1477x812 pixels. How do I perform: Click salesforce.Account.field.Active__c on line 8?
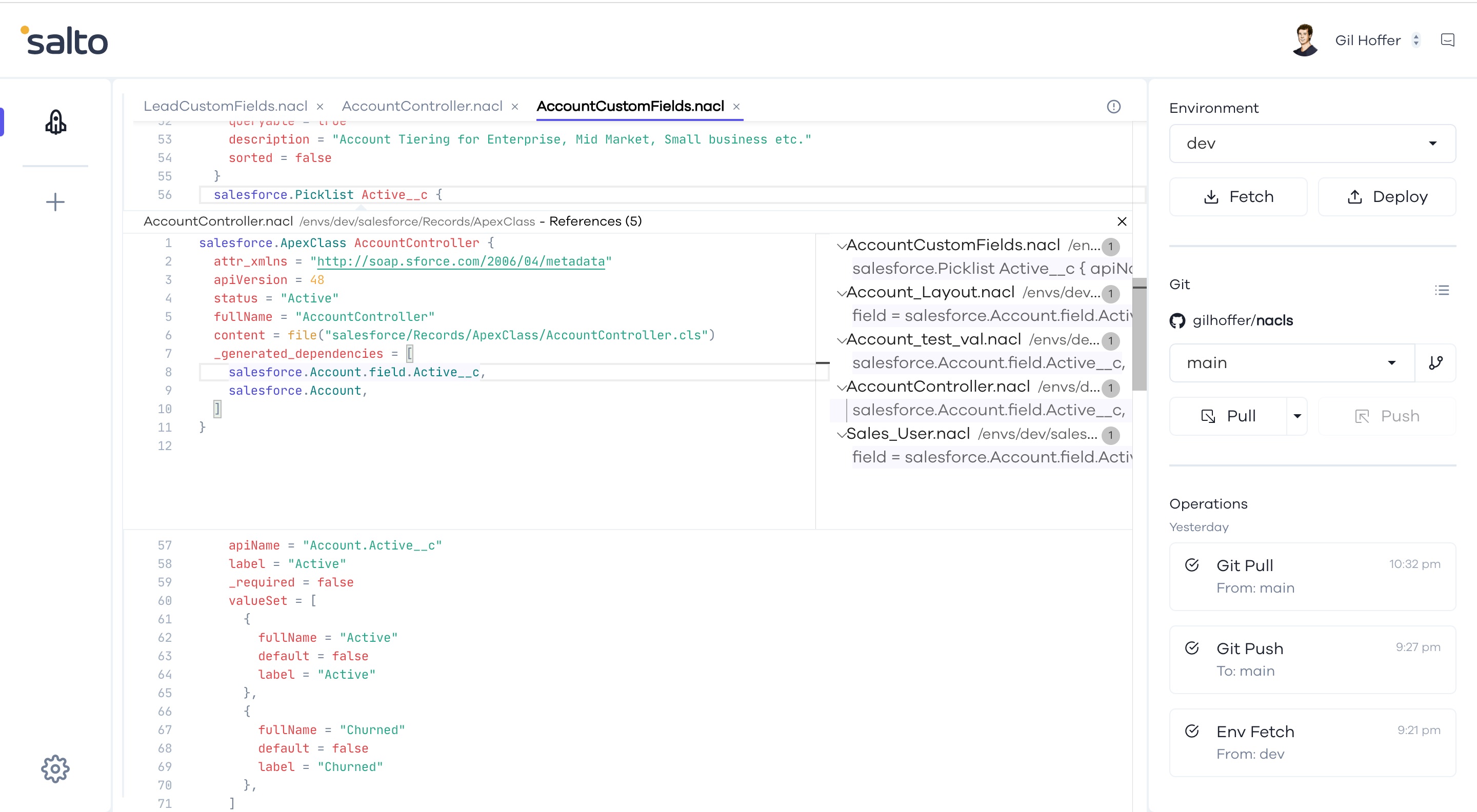click(354, 373)
